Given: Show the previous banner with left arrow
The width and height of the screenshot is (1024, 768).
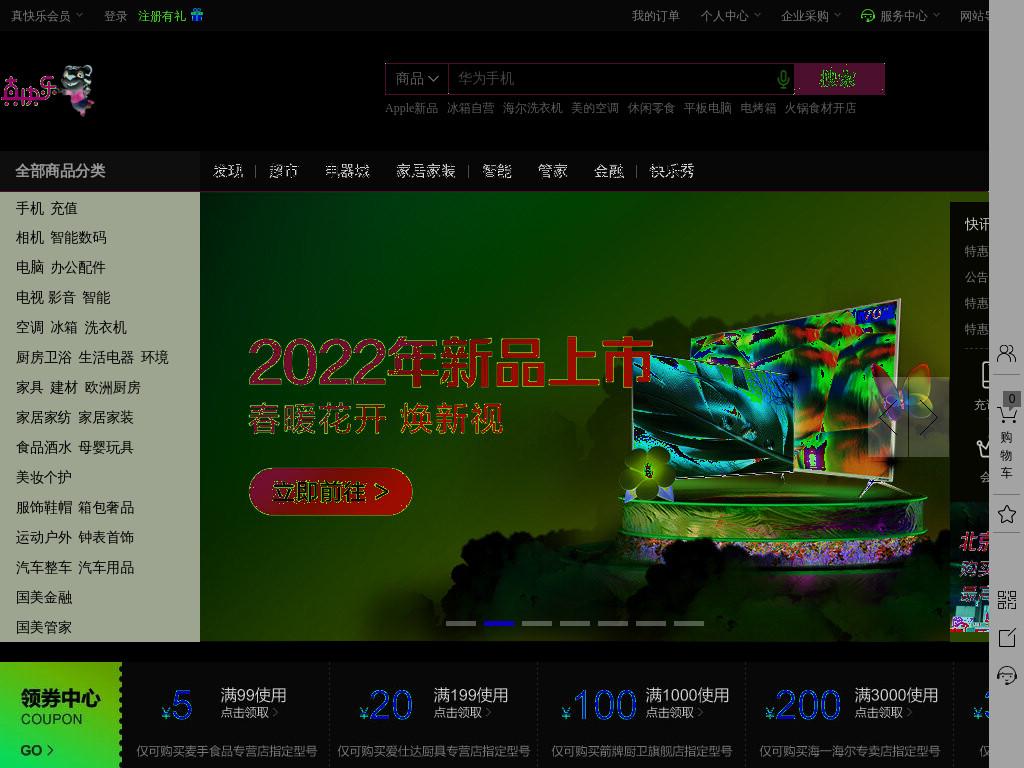Looking at the screenshot, I should tap(888, 417).
